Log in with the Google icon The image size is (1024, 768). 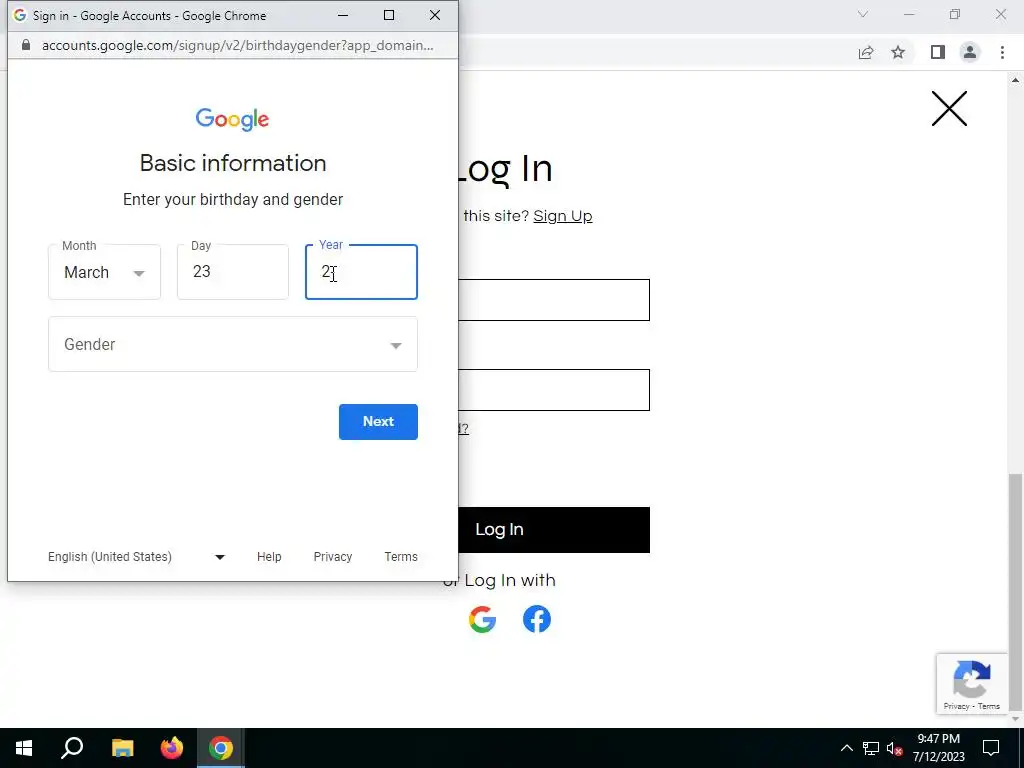(482, 619)
